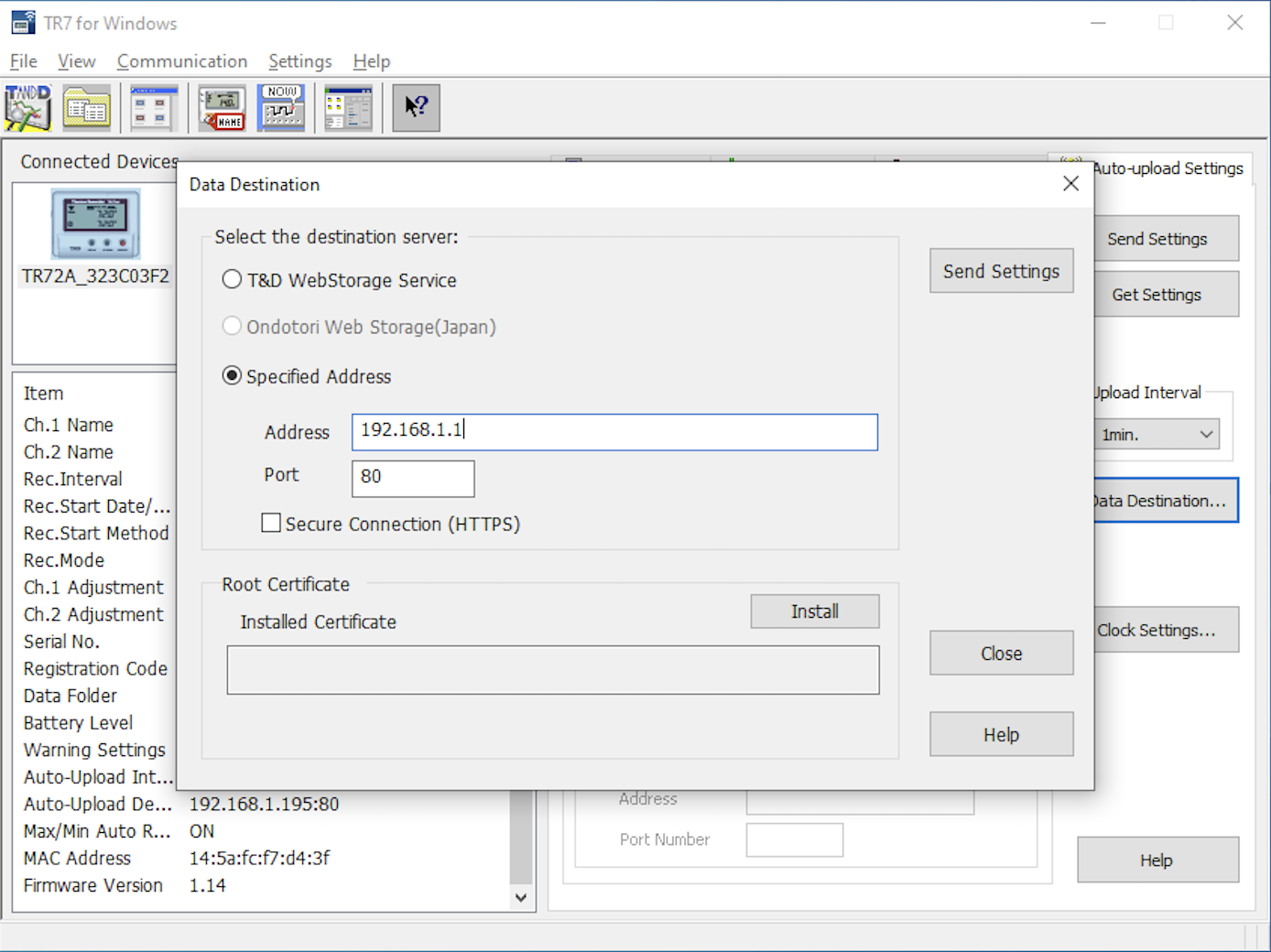
Task: Click the Close button in the dialog
Action: pos(1002,654)
